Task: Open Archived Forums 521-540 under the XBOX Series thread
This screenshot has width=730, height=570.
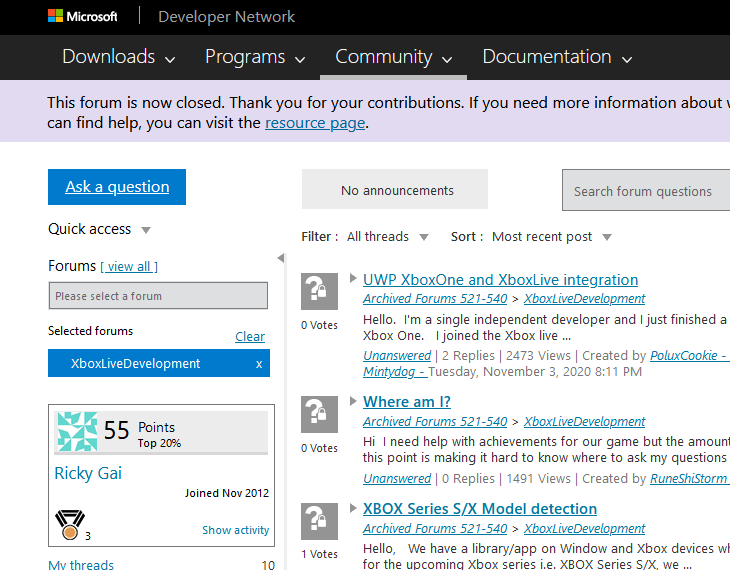Action: pyautogui.click(x=435, y=529)
